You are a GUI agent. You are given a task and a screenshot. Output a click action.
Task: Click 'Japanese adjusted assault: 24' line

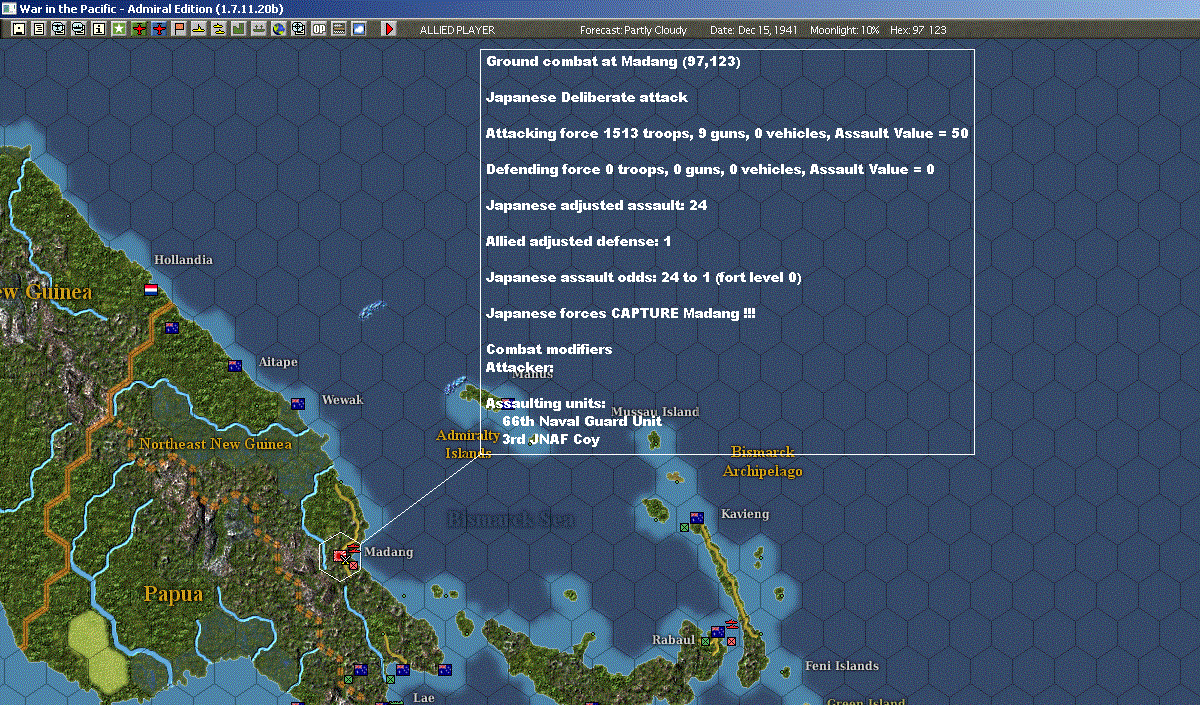597,206
